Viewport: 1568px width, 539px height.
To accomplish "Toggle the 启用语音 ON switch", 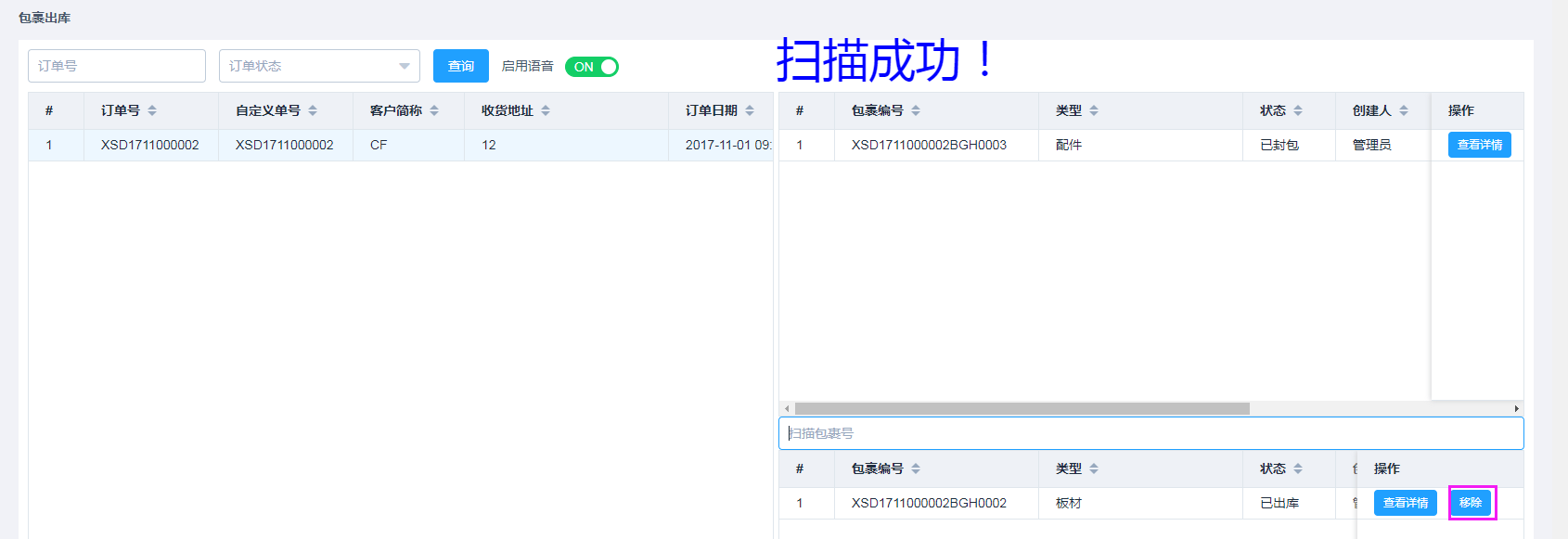I will point(592,67).
